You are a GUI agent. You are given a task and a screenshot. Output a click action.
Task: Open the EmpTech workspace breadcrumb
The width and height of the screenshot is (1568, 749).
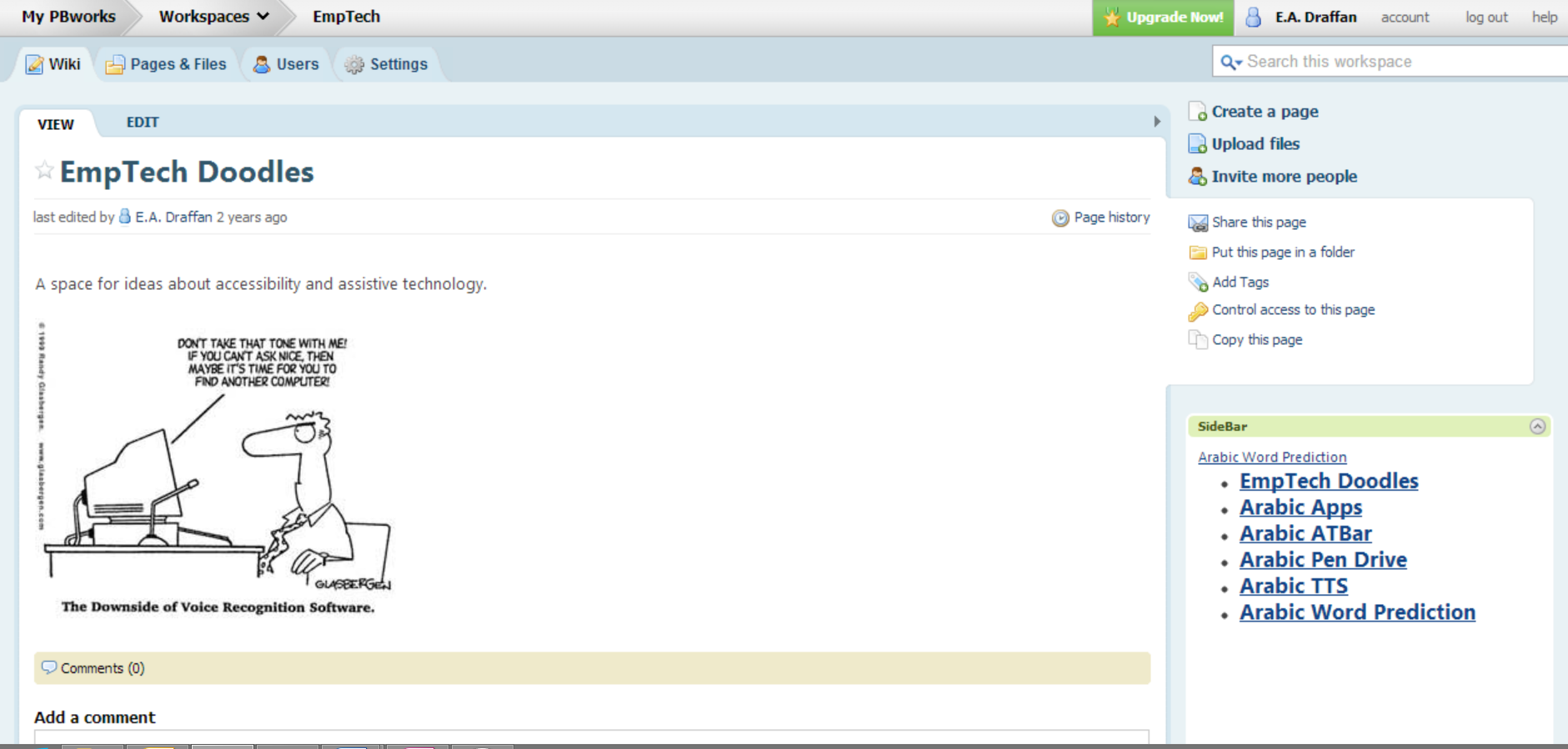click(346, 17)
